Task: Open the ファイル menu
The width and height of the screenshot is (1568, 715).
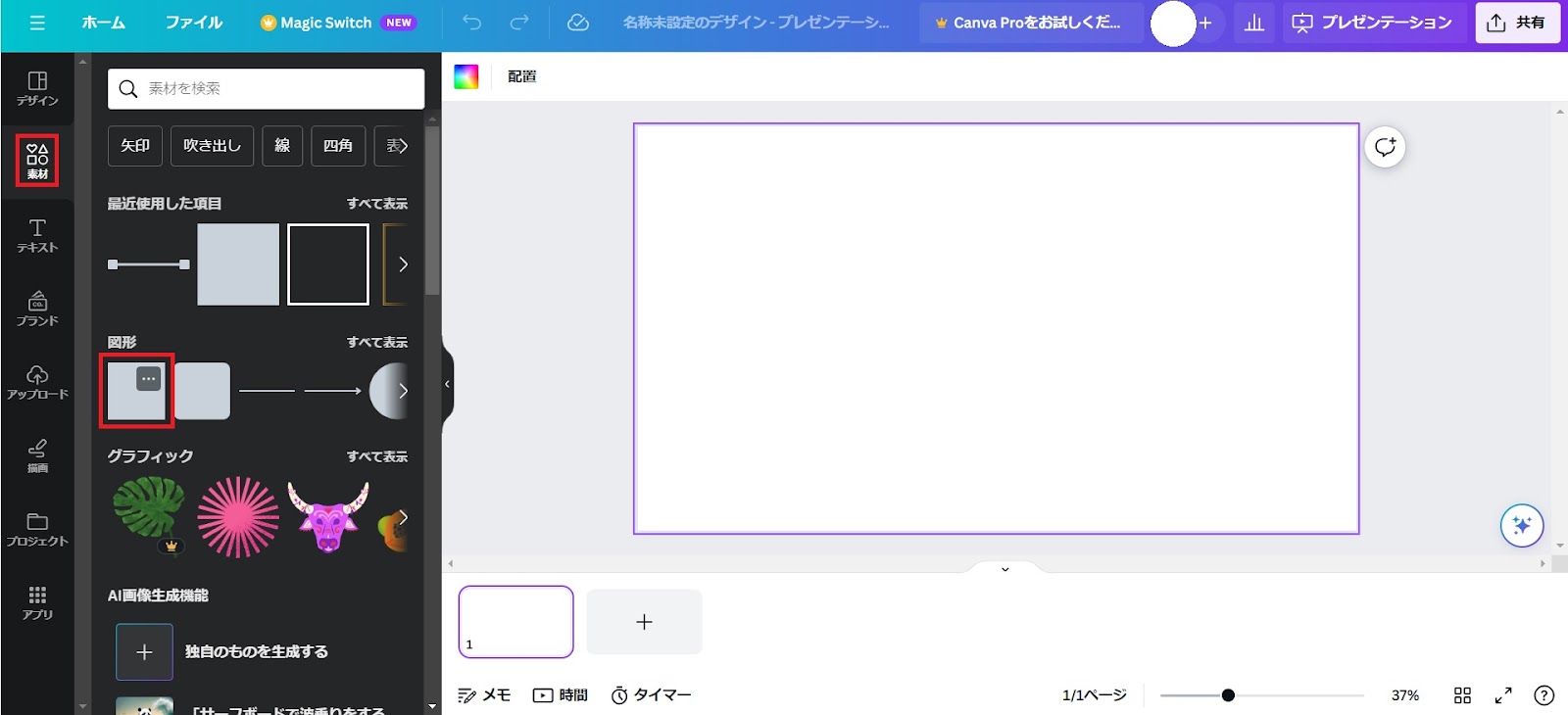Action: click(193, 23)
